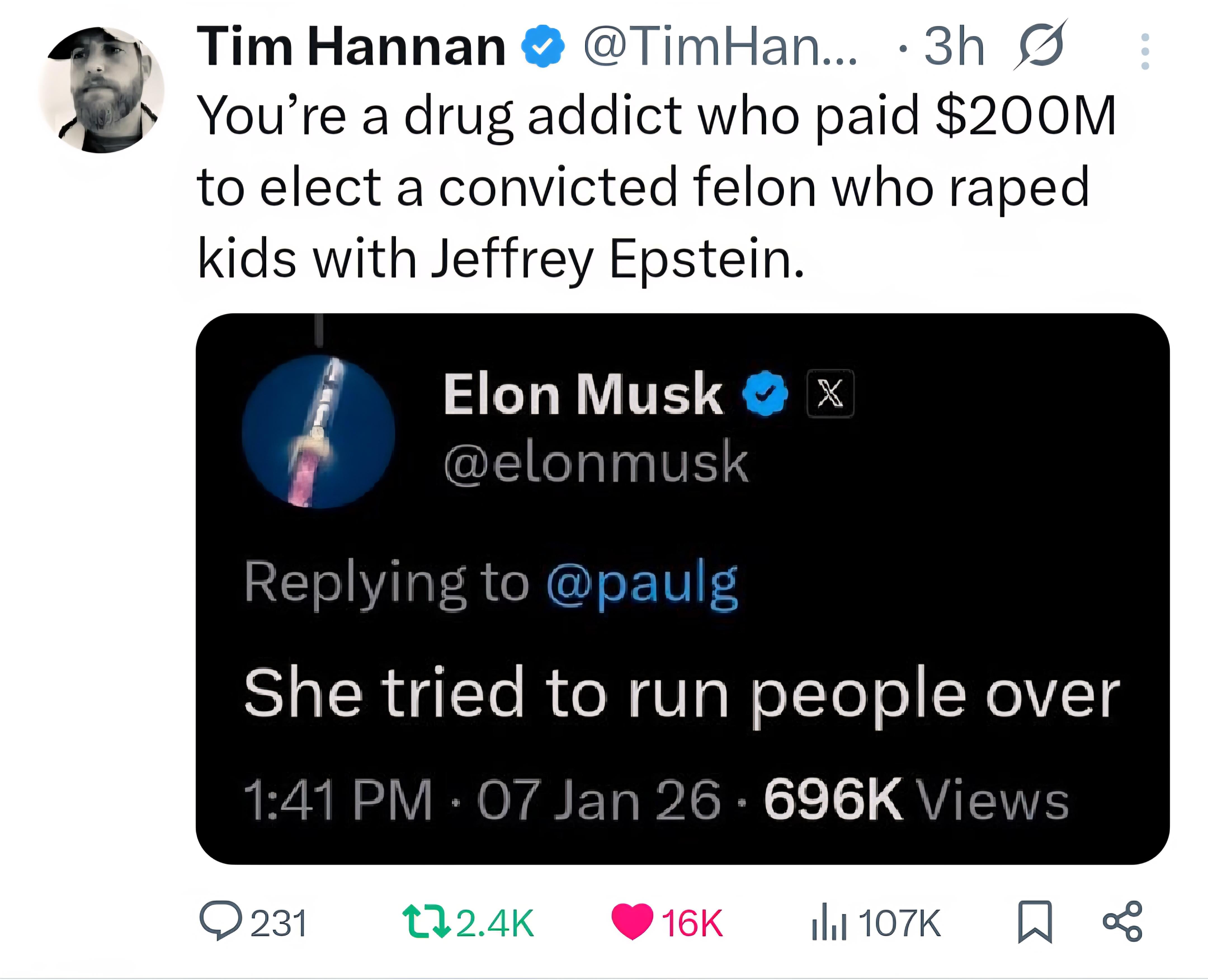
Task: Open Elon Musk's rocket profile avatar
Action: tap(318, 432)
